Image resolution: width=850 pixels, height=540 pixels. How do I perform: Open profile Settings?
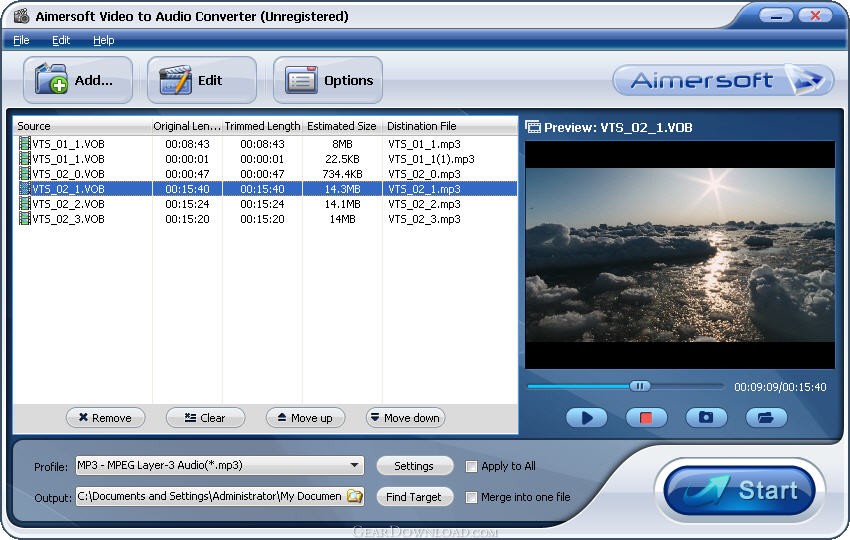click(414, 466)
